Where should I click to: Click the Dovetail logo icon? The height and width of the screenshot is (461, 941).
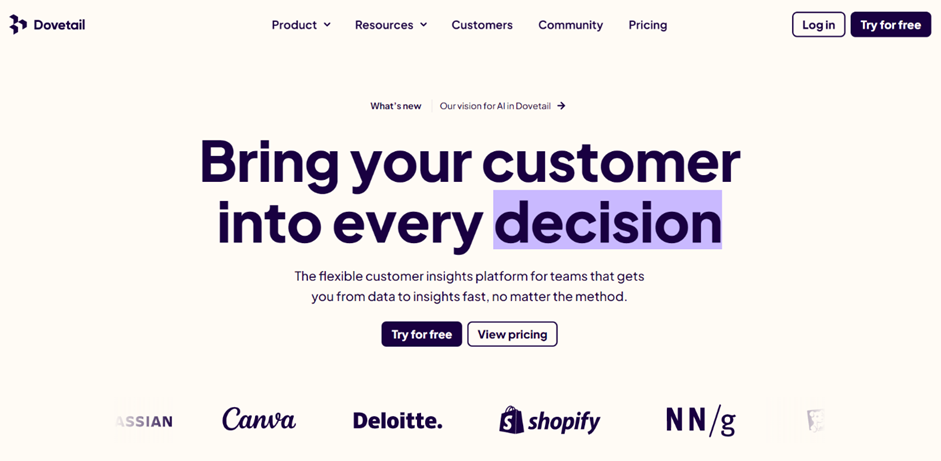point(18,25)
